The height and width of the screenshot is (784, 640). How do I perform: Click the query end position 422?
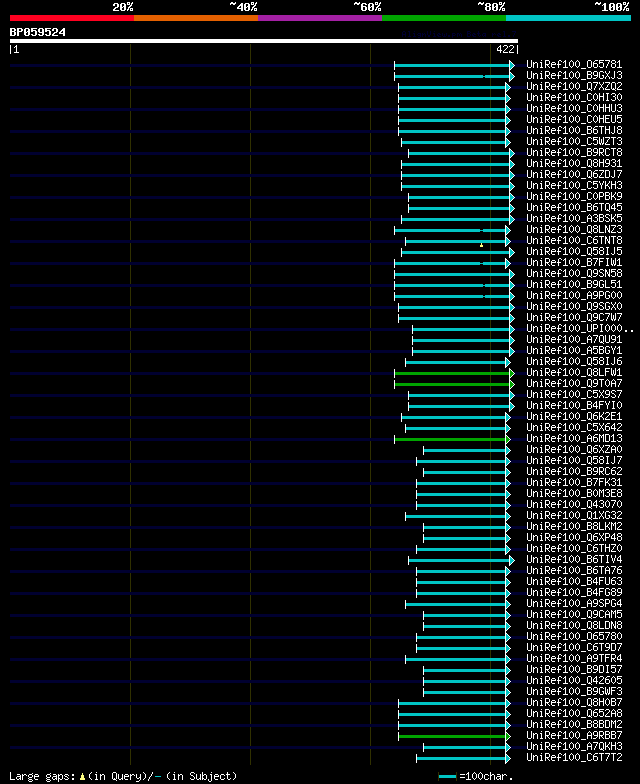505,49
